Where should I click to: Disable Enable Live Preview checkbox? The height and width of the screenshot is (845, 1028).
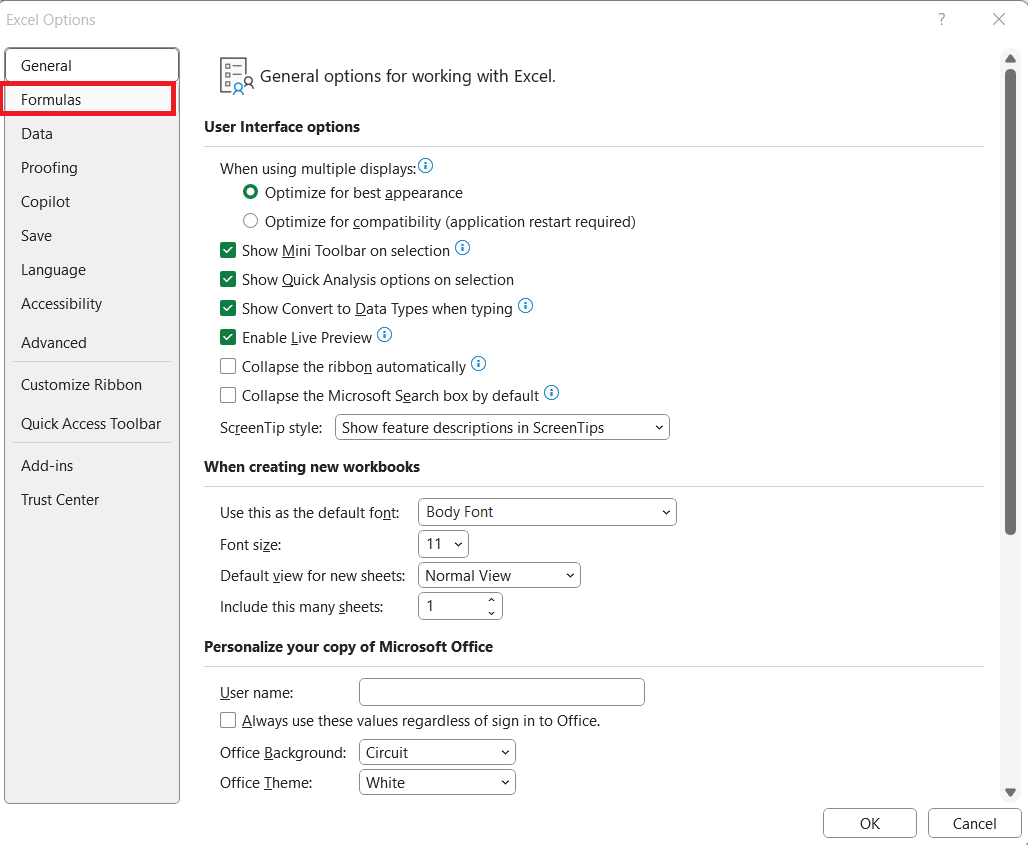(x=227, y=337)
